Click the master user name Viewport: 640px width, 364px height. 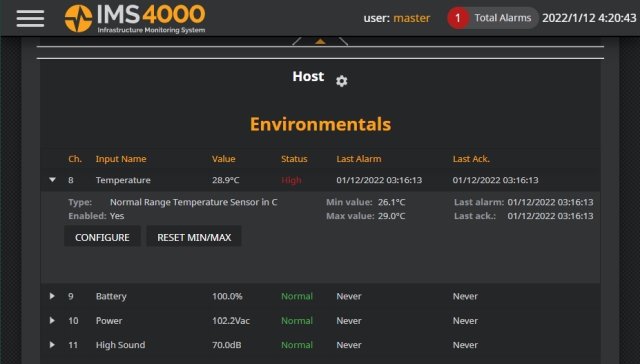[x=411, y=18]
